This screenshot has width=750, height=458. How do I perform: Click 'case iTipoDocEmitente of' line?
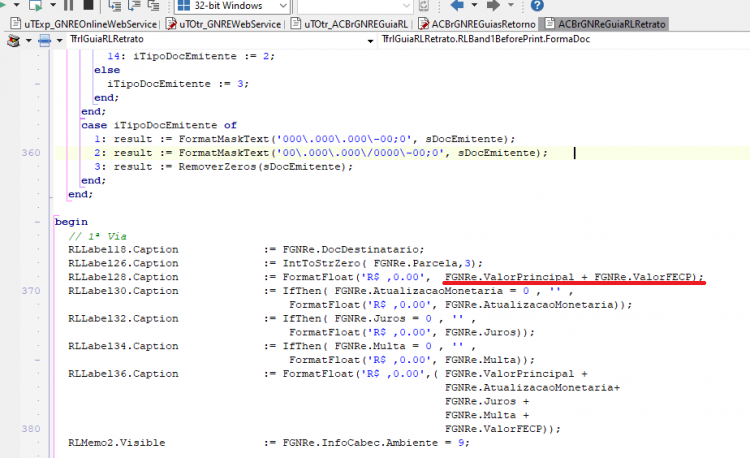point(159,125)
